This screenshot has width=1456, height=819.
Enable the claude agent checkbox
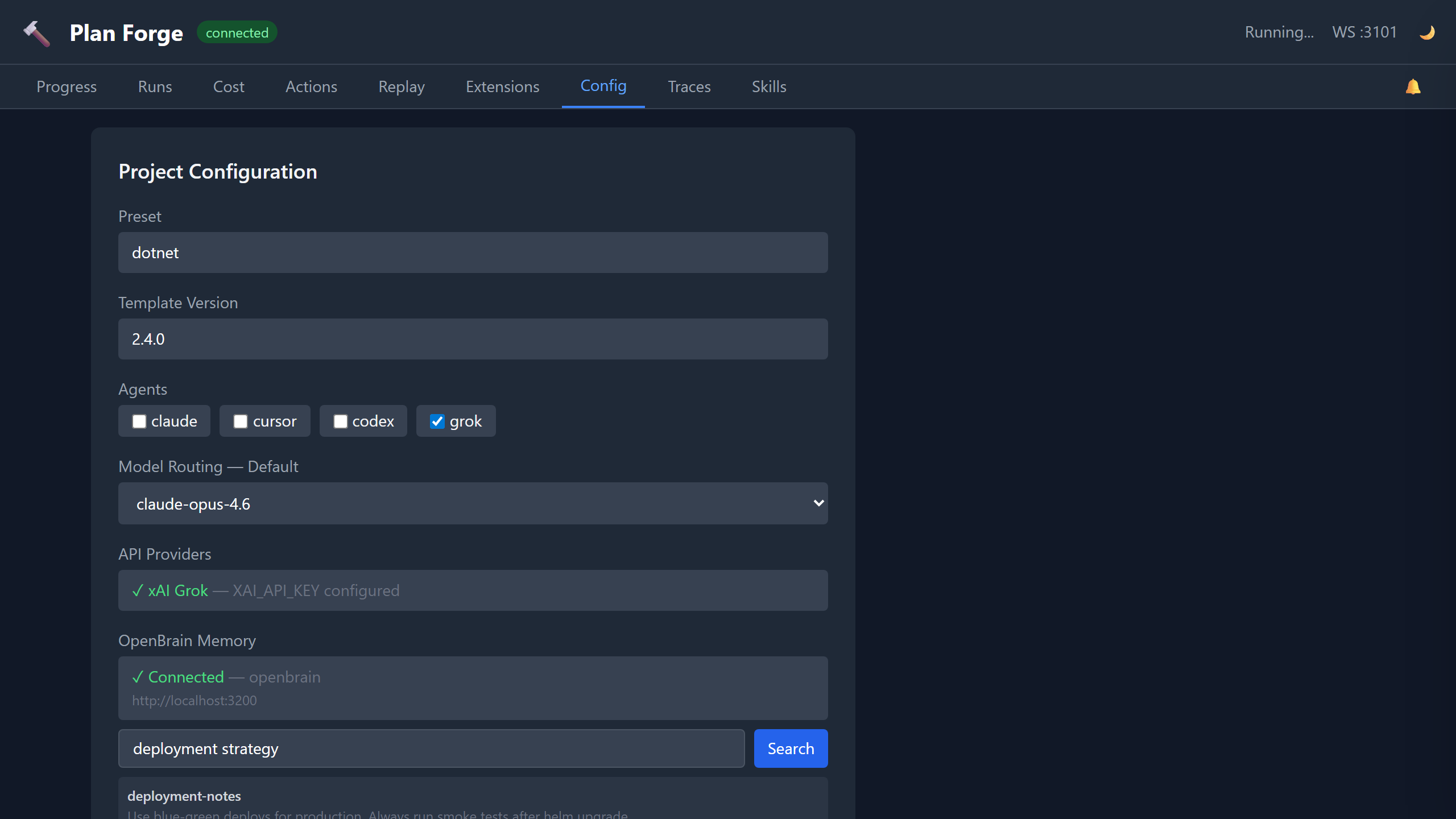click(x=140, y=421)
